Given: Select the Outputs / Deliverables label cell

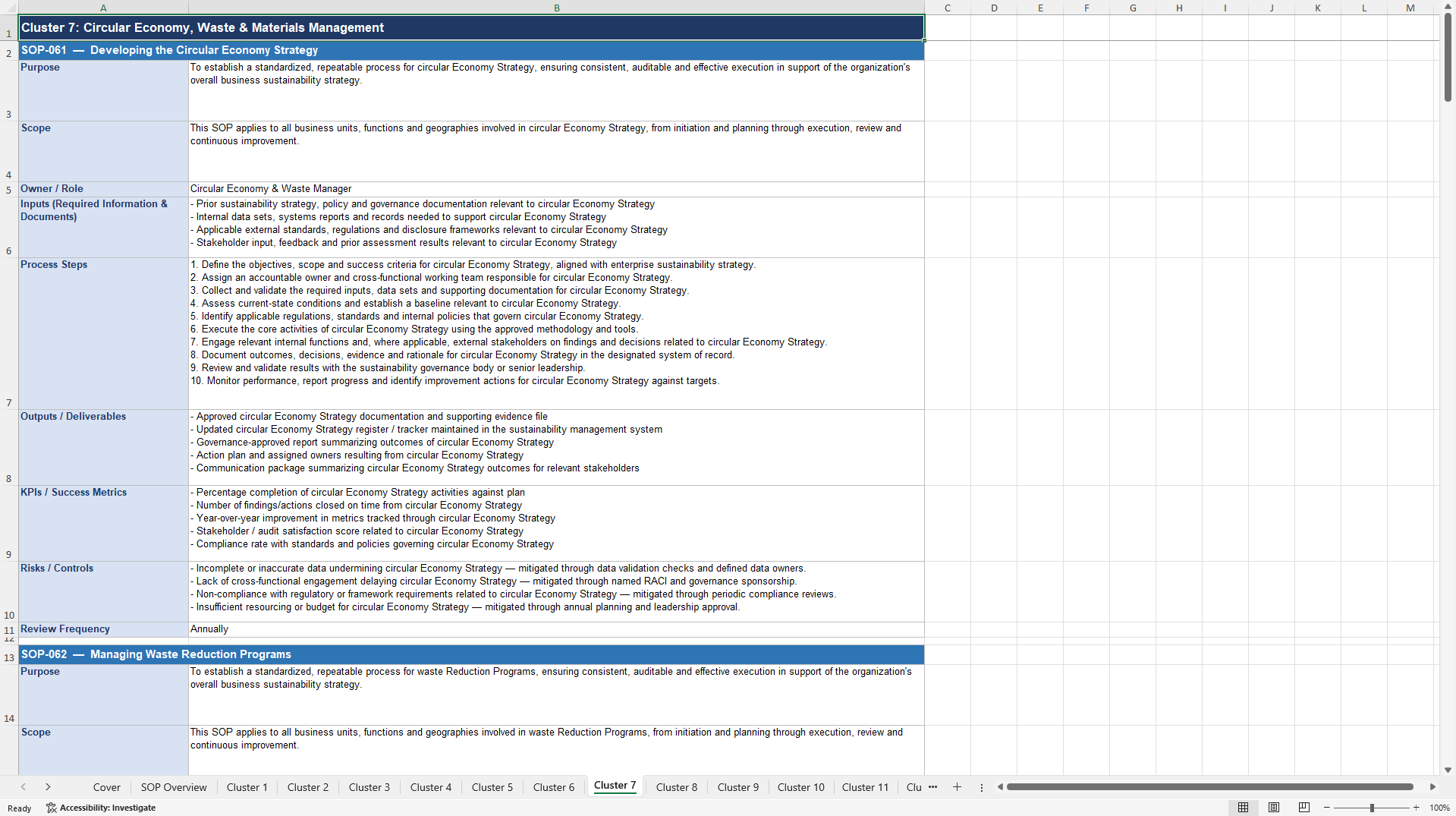Looking at the screenshot, I should pos(103,448).
